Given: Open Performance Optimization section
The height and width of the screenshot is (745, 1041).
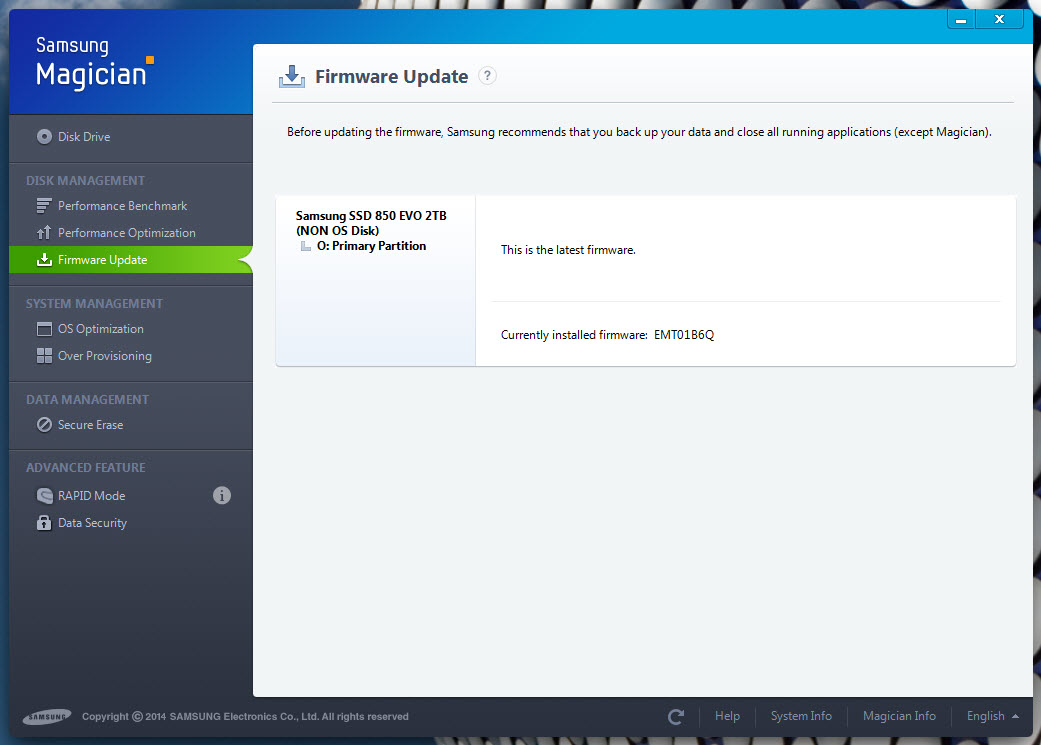Looking at the screenshot, I should pyautogui.click(x=127, y=233).
